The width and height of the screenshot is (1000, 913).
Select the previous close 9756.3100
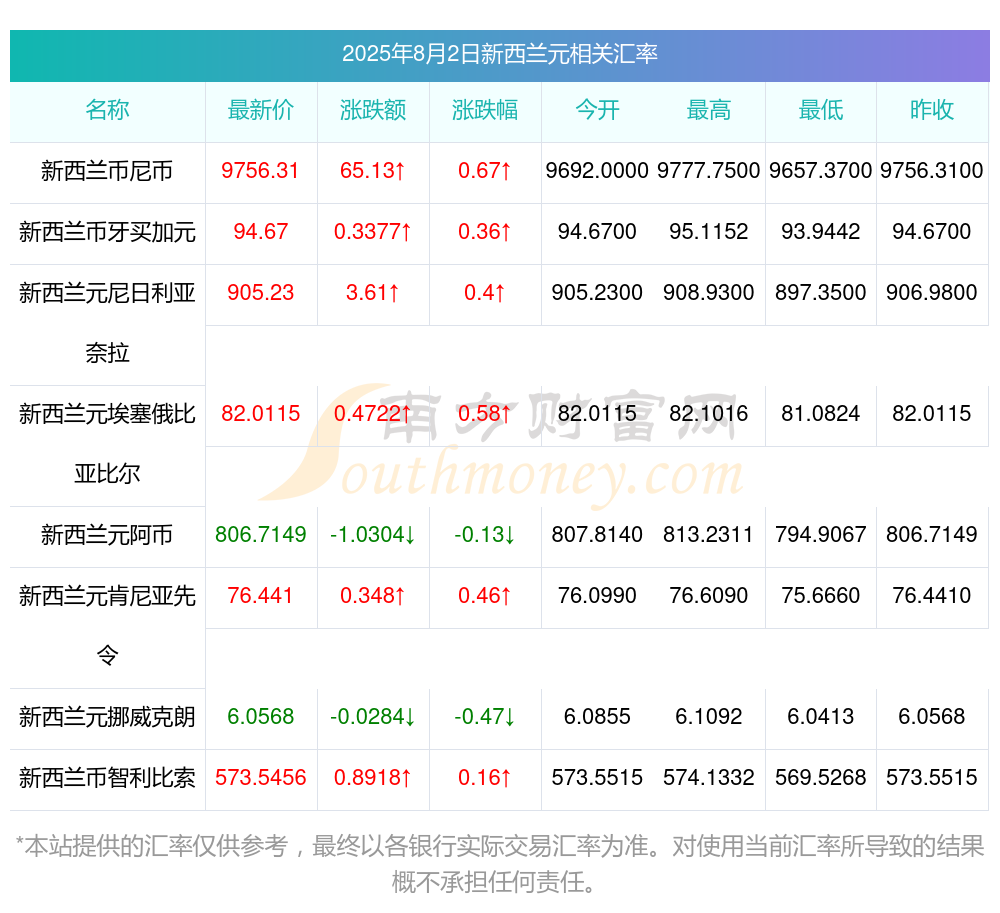(x=932, y=171)
